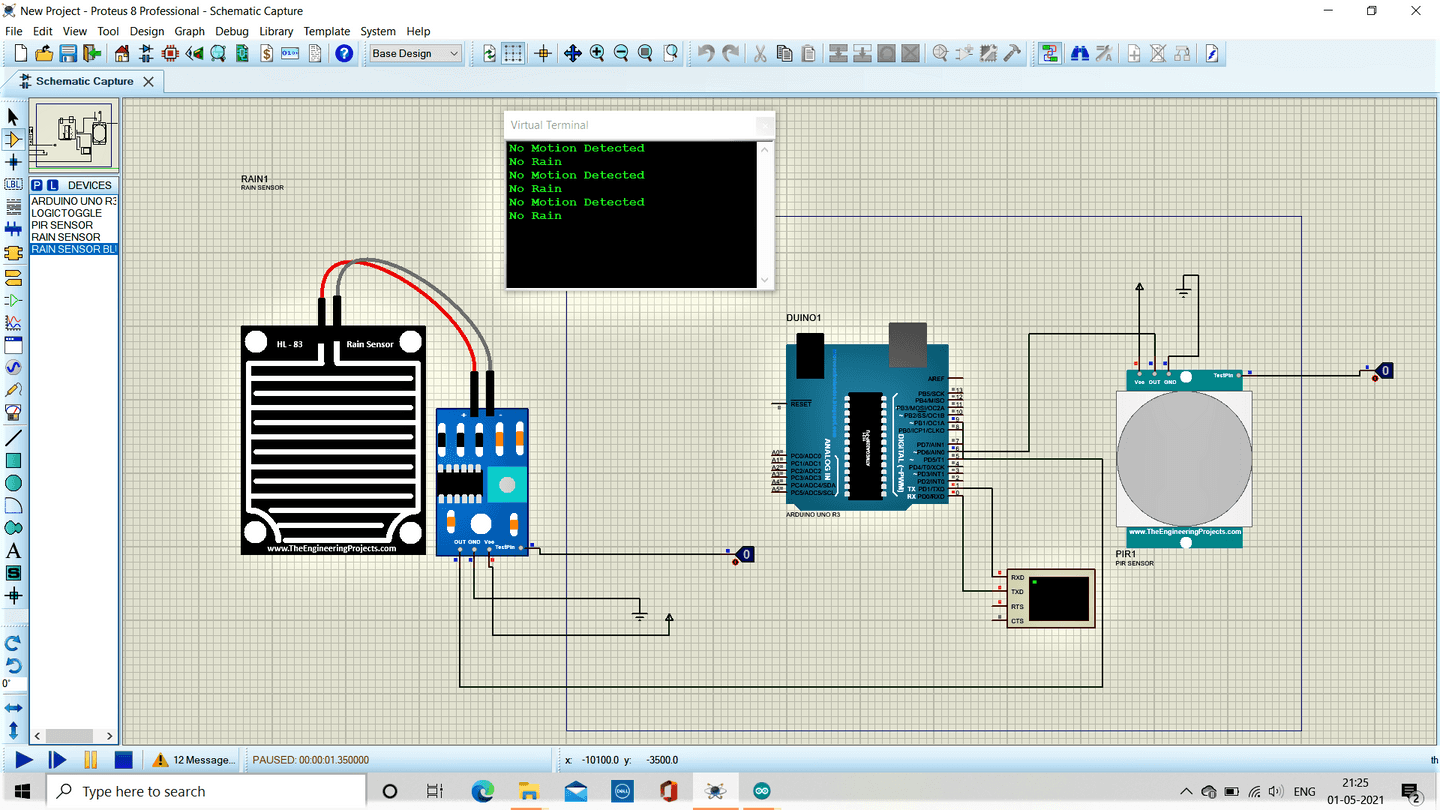Image resolution: width=1440 pixels, height=810 pixels.
Task: Click the Search and Tag binoculars icon
Action: pos(1080,53)
